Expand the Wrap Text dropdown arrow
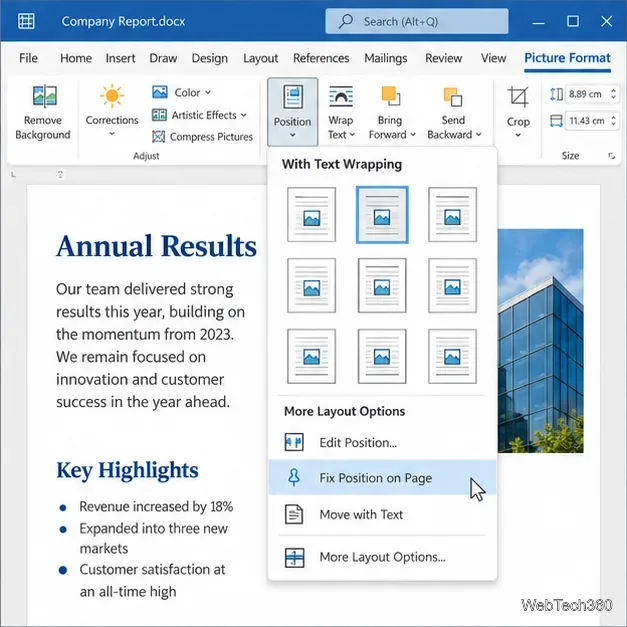 pyautogui.click(x=352, y=135)
